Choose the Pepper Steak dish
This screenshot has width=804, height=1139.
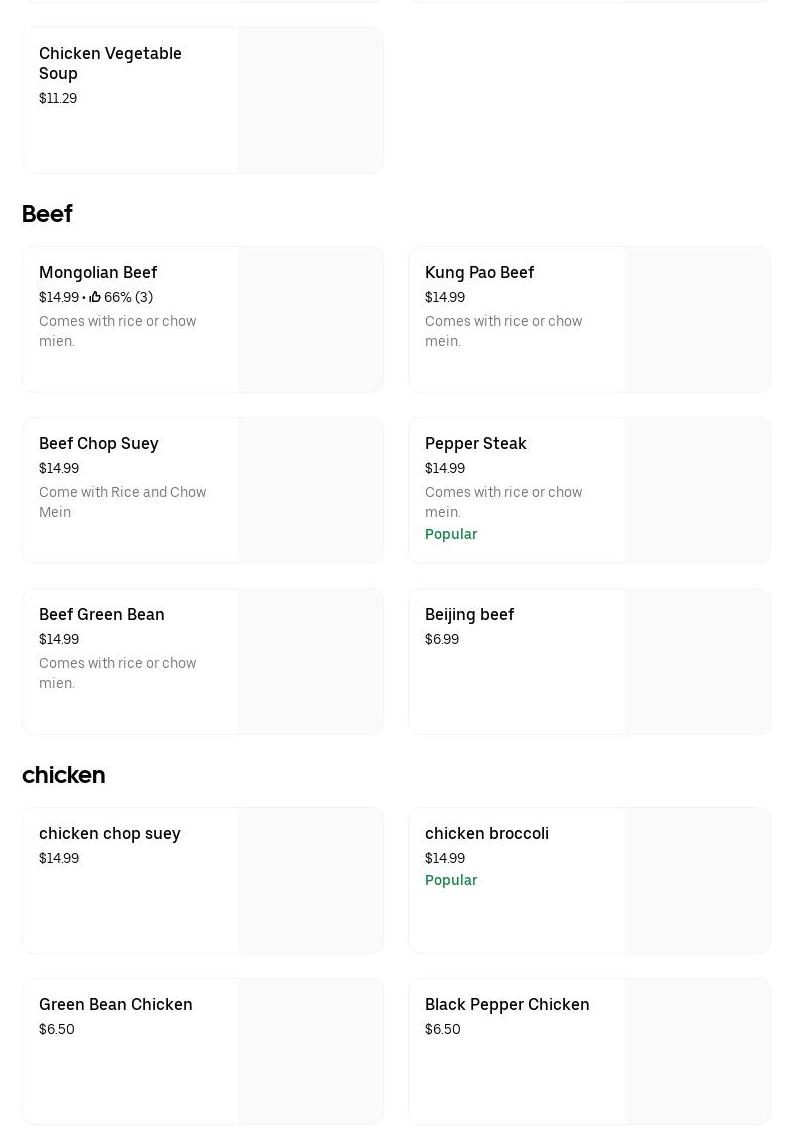pyautogui.click(x=475, y=443)
